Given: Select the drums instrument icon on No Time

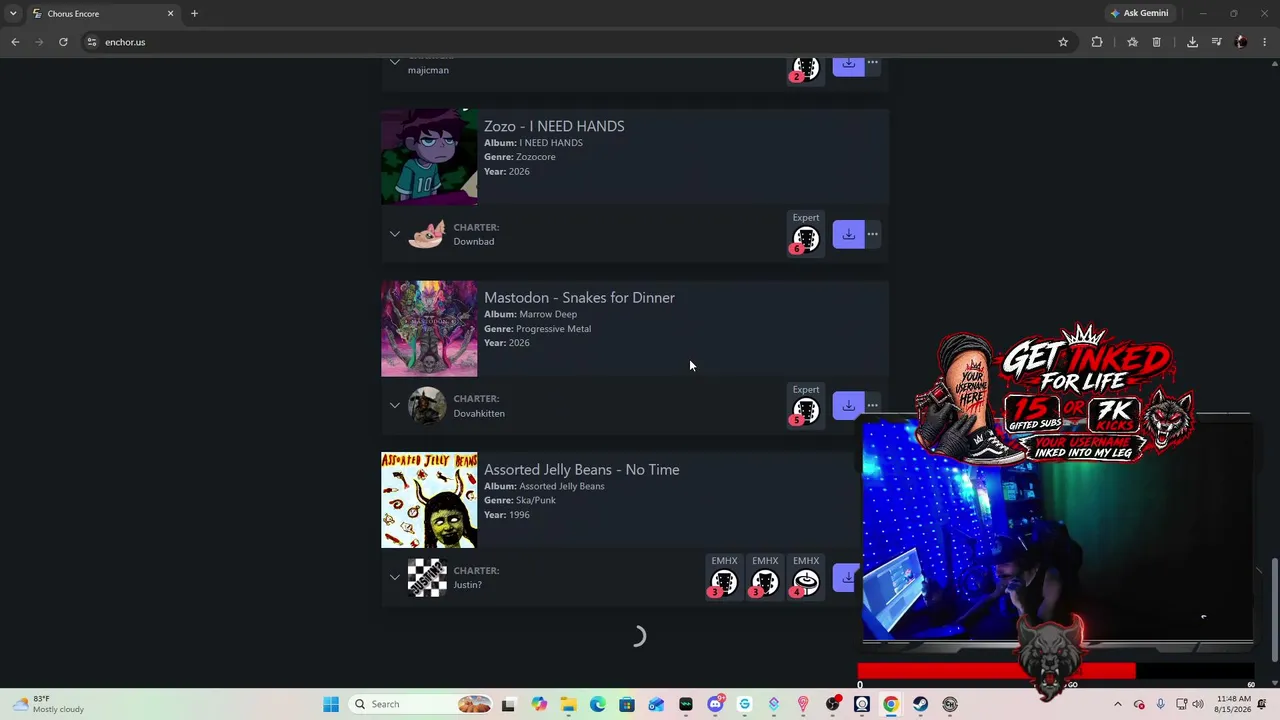Looking at the screenshot, I should coord(805,582).
